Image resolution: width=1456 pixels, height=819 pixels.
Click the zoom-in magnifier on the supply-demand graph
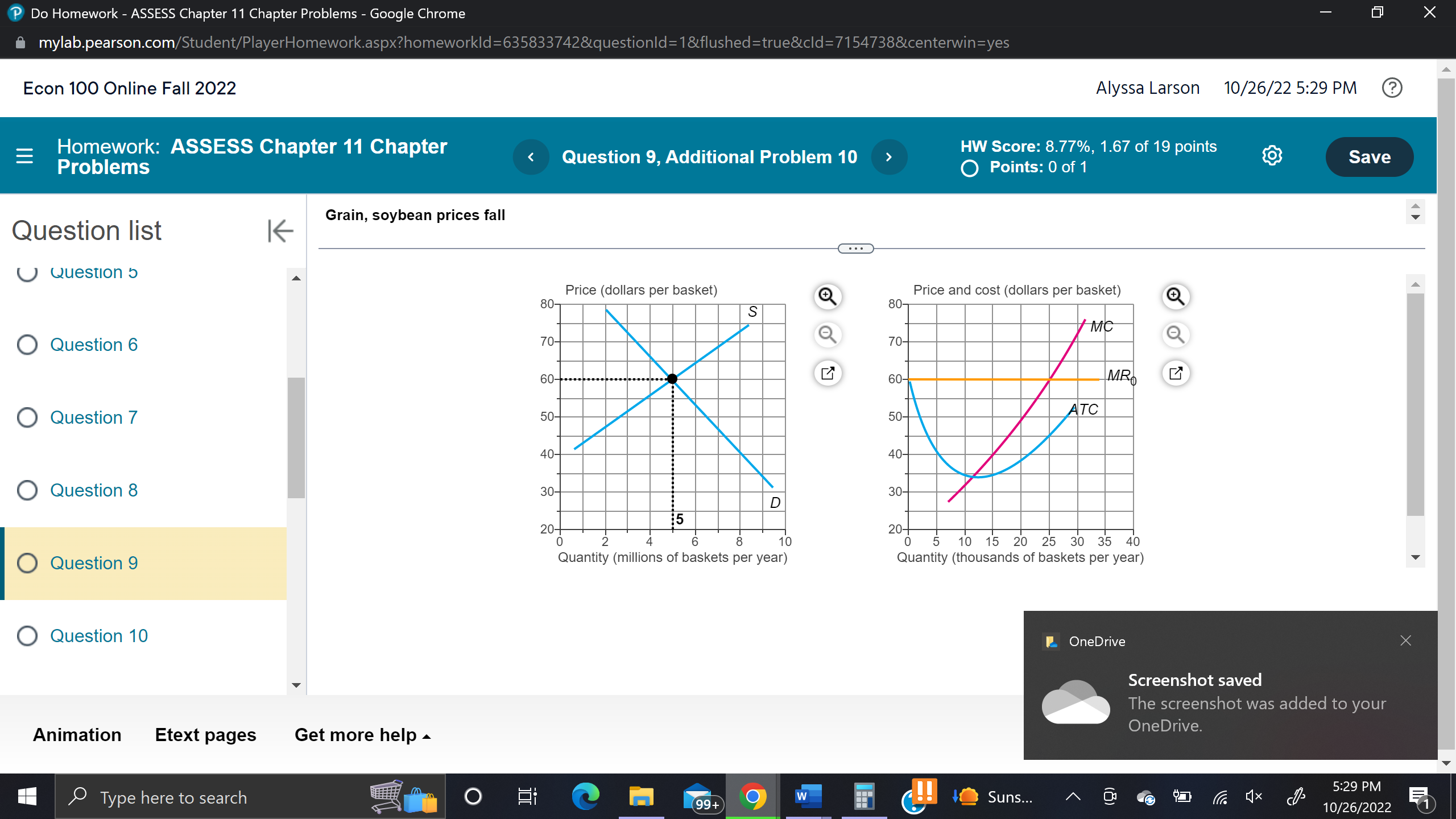point(828,296)
